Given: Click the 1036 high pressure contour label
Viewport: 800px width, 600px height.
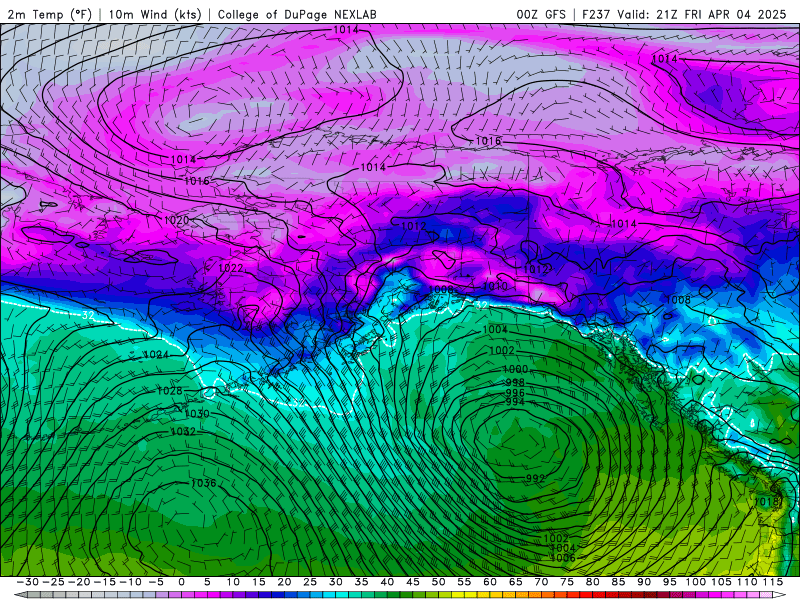Looking at the screenshot, I should click(x=203, y=483).
